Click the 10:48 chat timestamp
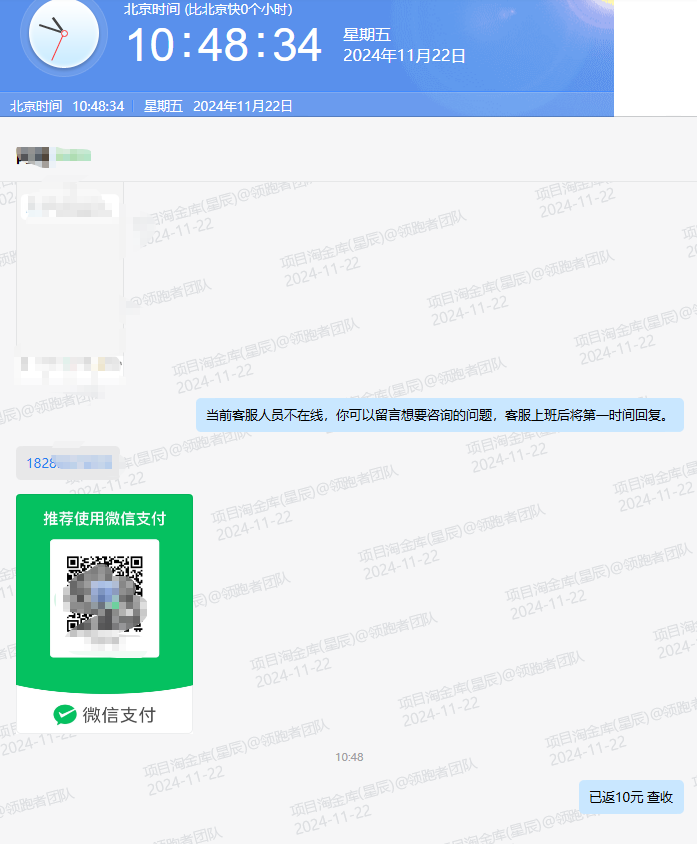 click(x=349, y=757)
